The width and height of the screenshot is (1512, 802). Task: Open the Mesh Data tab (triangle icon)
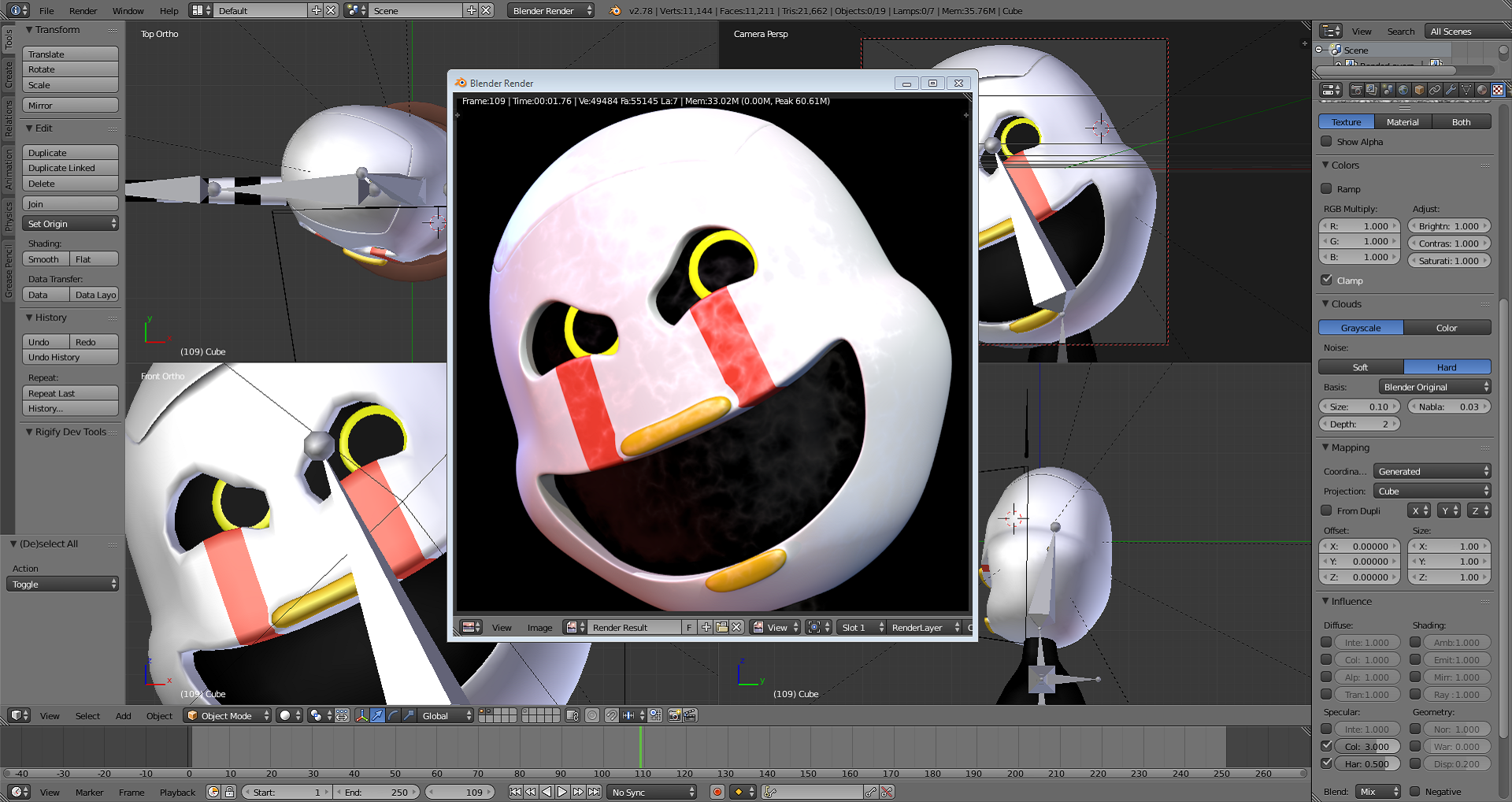(1466, 90)
